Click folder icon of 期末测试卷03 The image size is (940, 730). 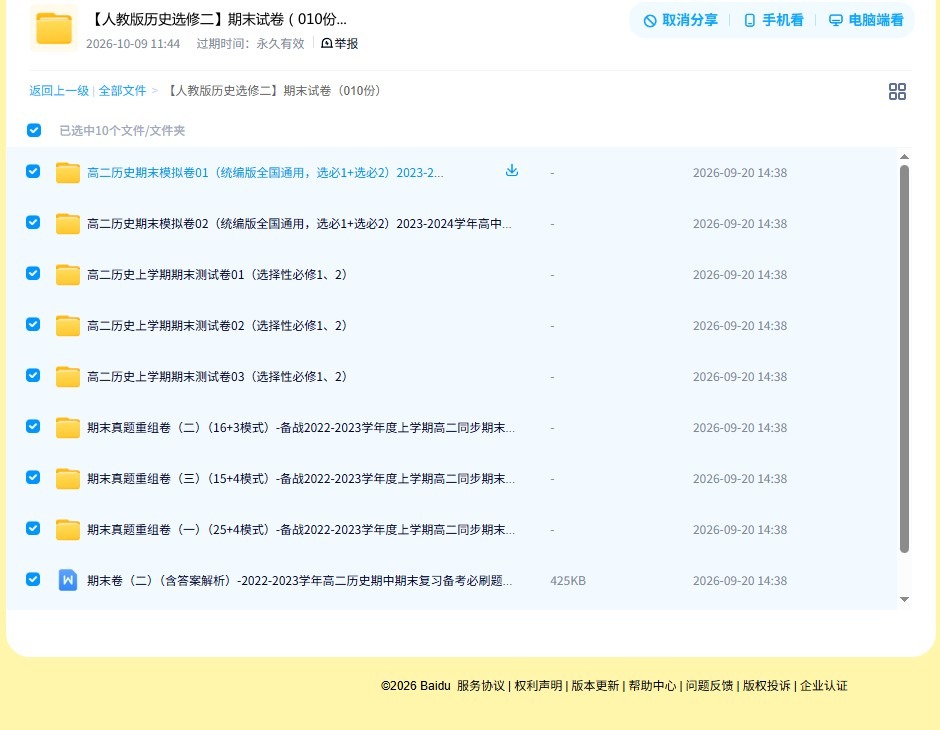[x=68, y=376]
